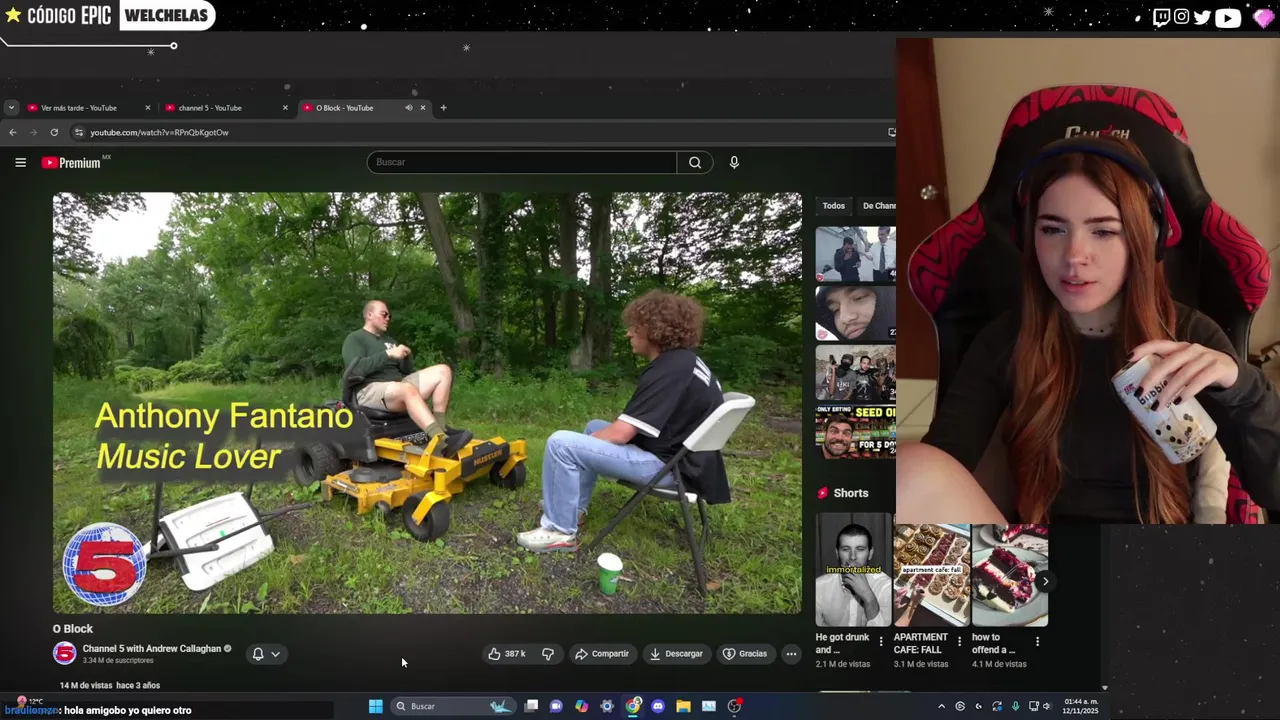Open the recommended video with masked group
The width and height of the screenshot is (1280, 720).
coord(855,374)
